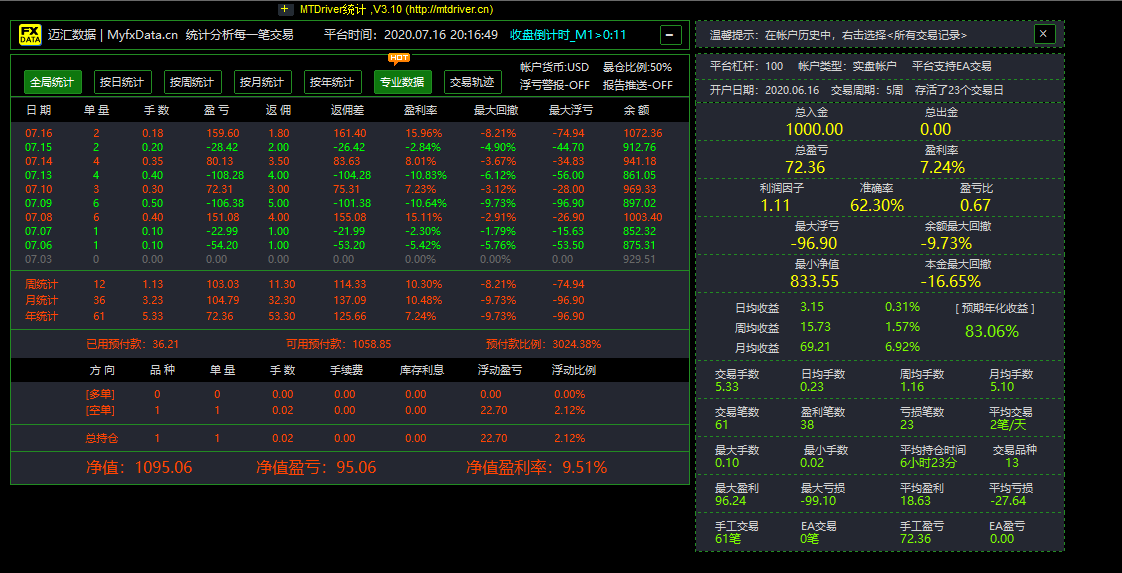Select the 07.13 date row
The image size is (1122, 573).
pyautogui.click(x=350, y=175)
